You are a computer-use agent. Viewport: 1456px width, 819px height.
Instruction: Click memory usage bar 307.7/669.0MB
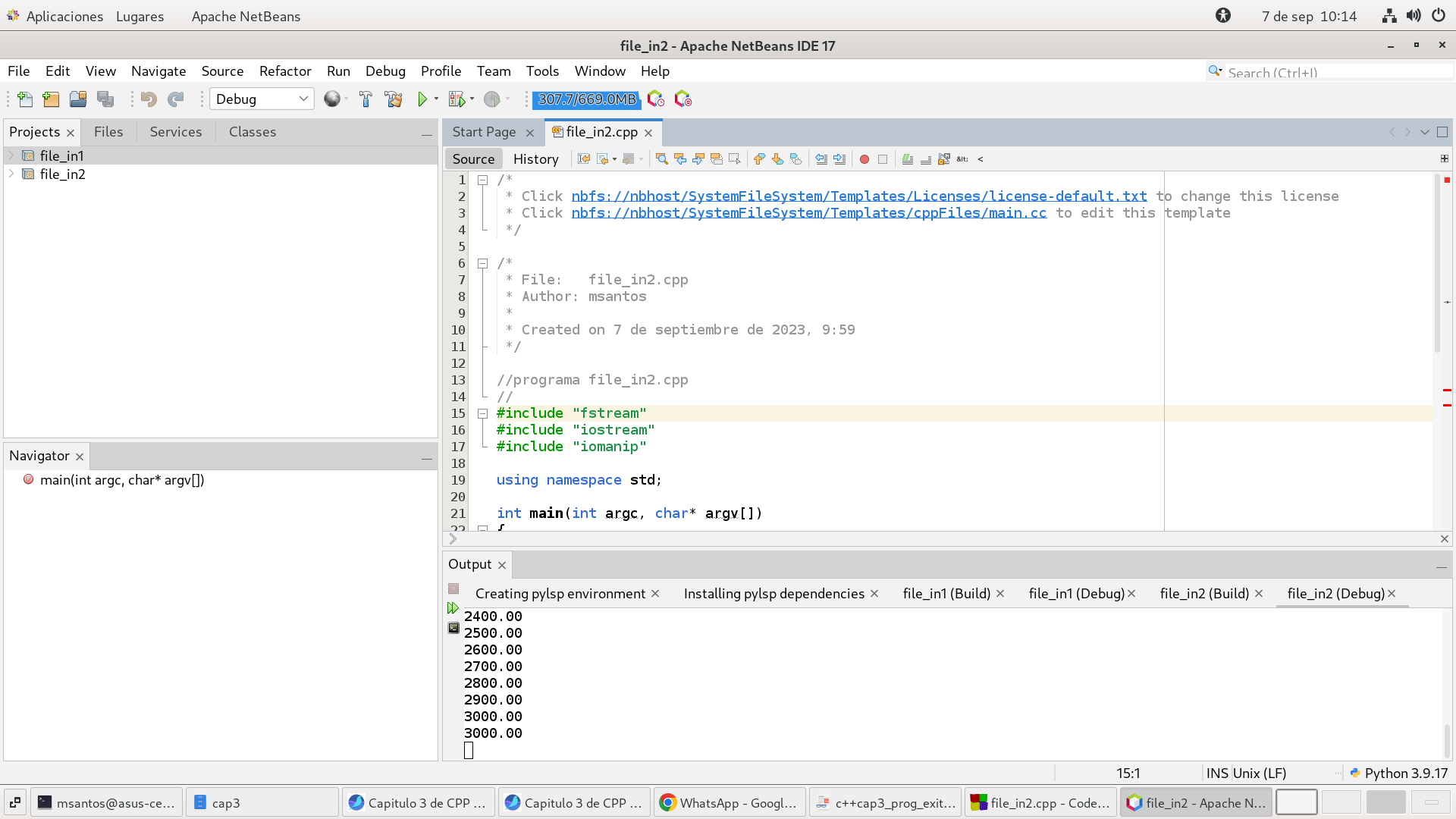click(x=586, y=99)
